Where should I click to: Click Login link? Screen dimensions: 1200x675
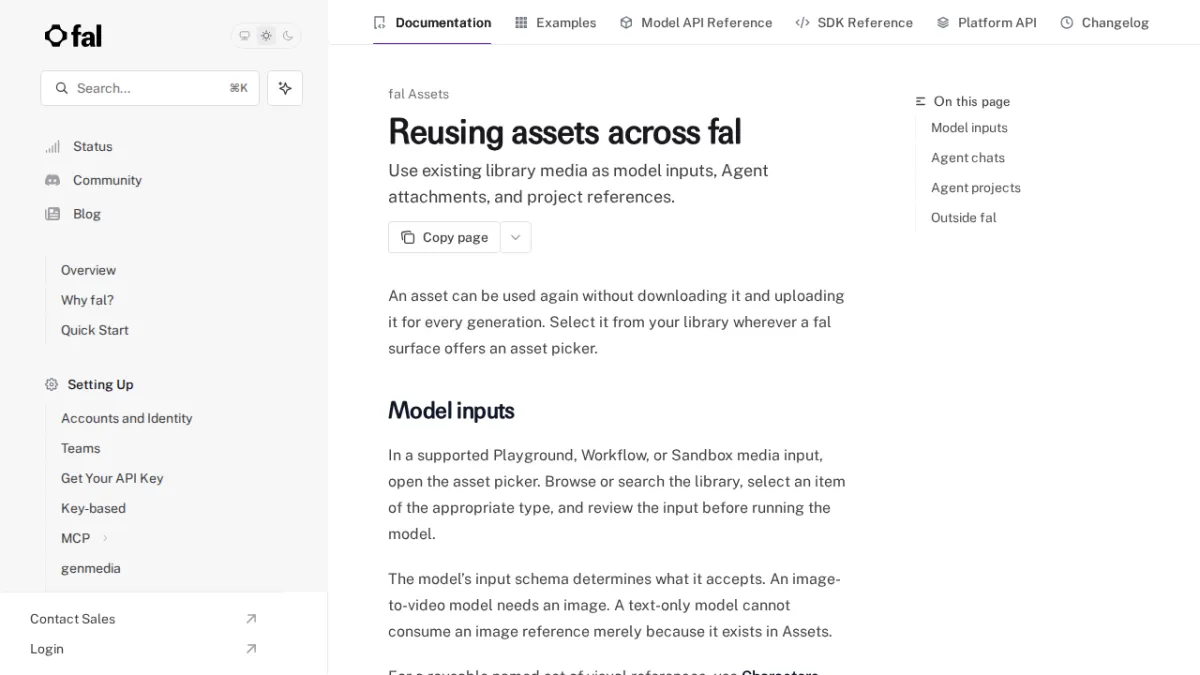point(47,649)
